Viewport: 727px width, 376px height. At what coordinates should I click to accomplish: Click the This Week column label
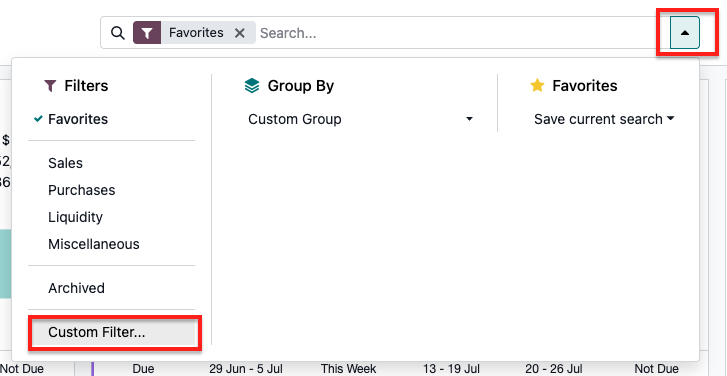pyautogui.click(x=348, y=369)
